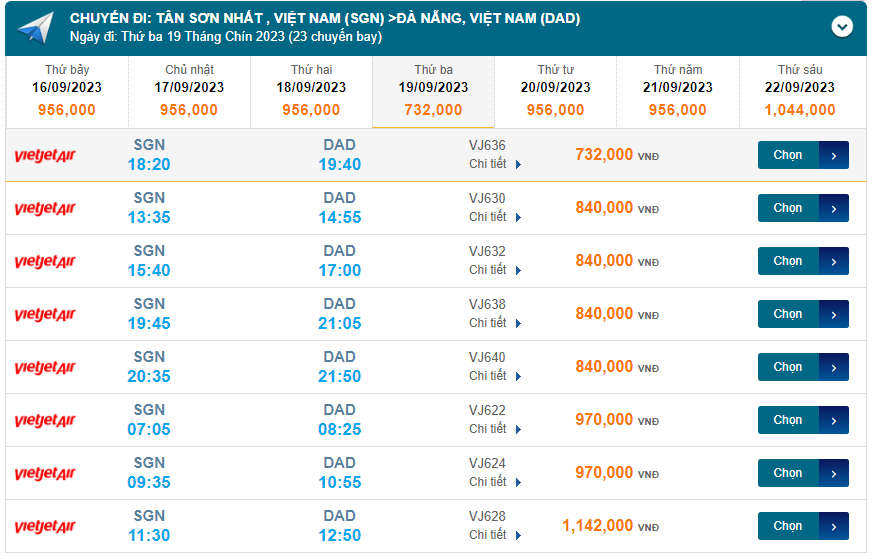Switch to the Thứ bảy 16/09/2023 date tab
The image size is (872, 559).
point(67,92)
